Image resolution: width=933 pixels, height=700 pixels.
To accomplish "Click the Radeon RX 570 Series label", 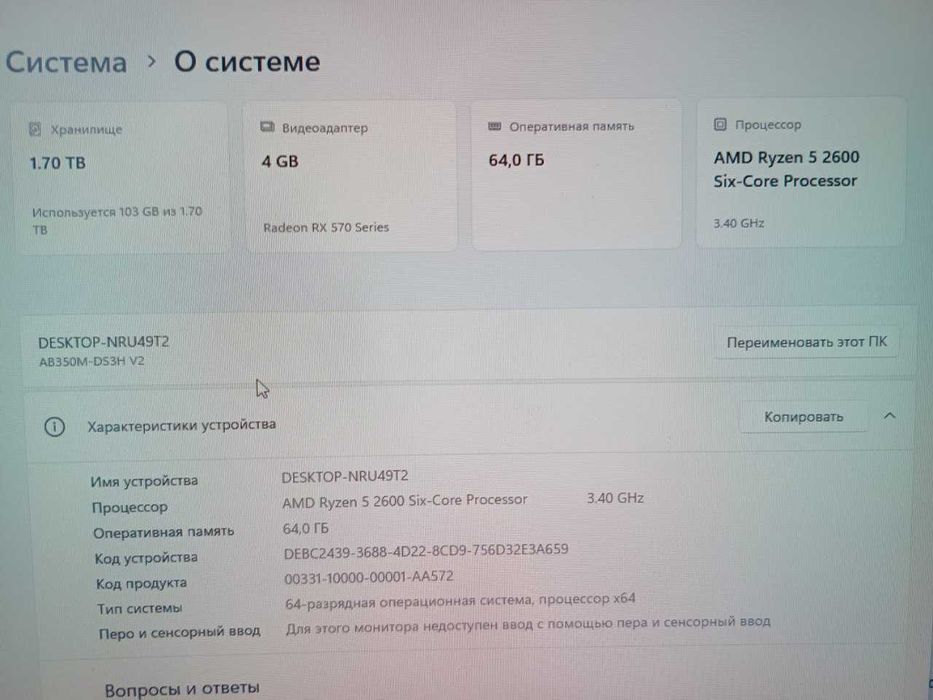I will 326,227.
